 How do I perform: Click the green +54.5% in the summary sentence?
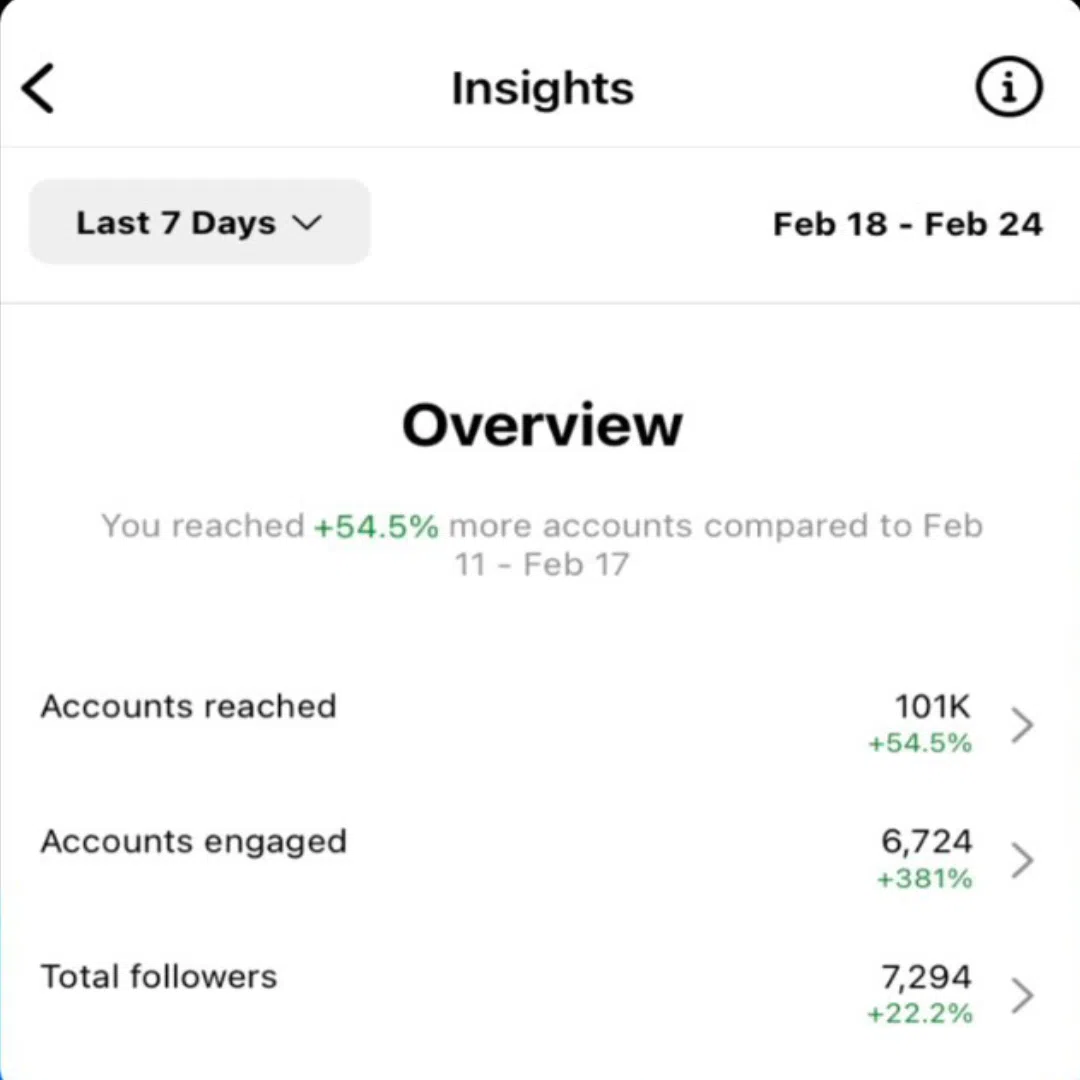(x=376, y=526)
